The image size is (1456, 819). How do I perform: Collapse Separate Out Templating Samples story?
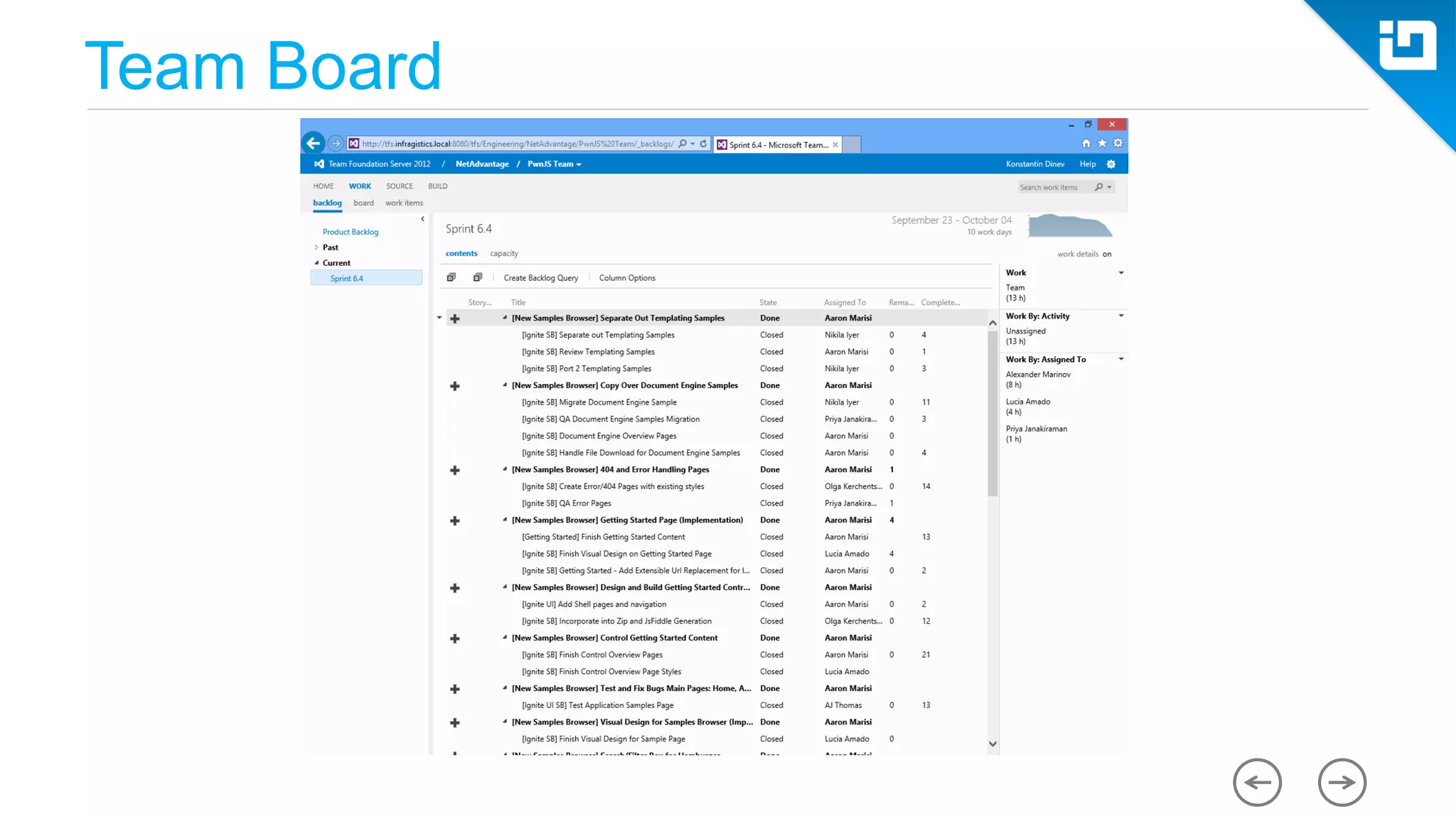click(505, 318)
